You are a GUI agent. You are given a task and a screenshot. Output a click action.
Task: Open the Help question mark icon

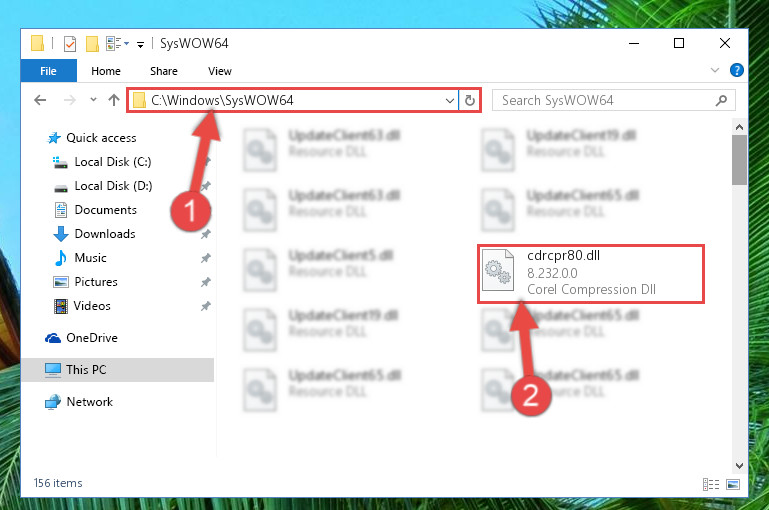(736, 71)
